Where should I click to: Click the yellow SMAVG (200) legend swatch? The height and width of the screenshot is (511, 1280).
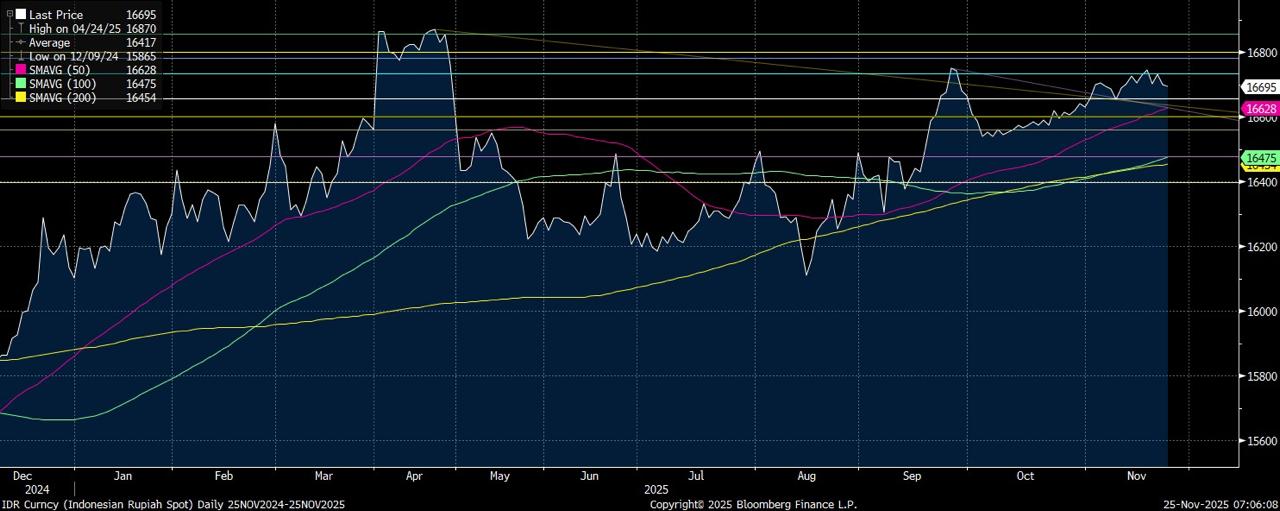[21, 98]
